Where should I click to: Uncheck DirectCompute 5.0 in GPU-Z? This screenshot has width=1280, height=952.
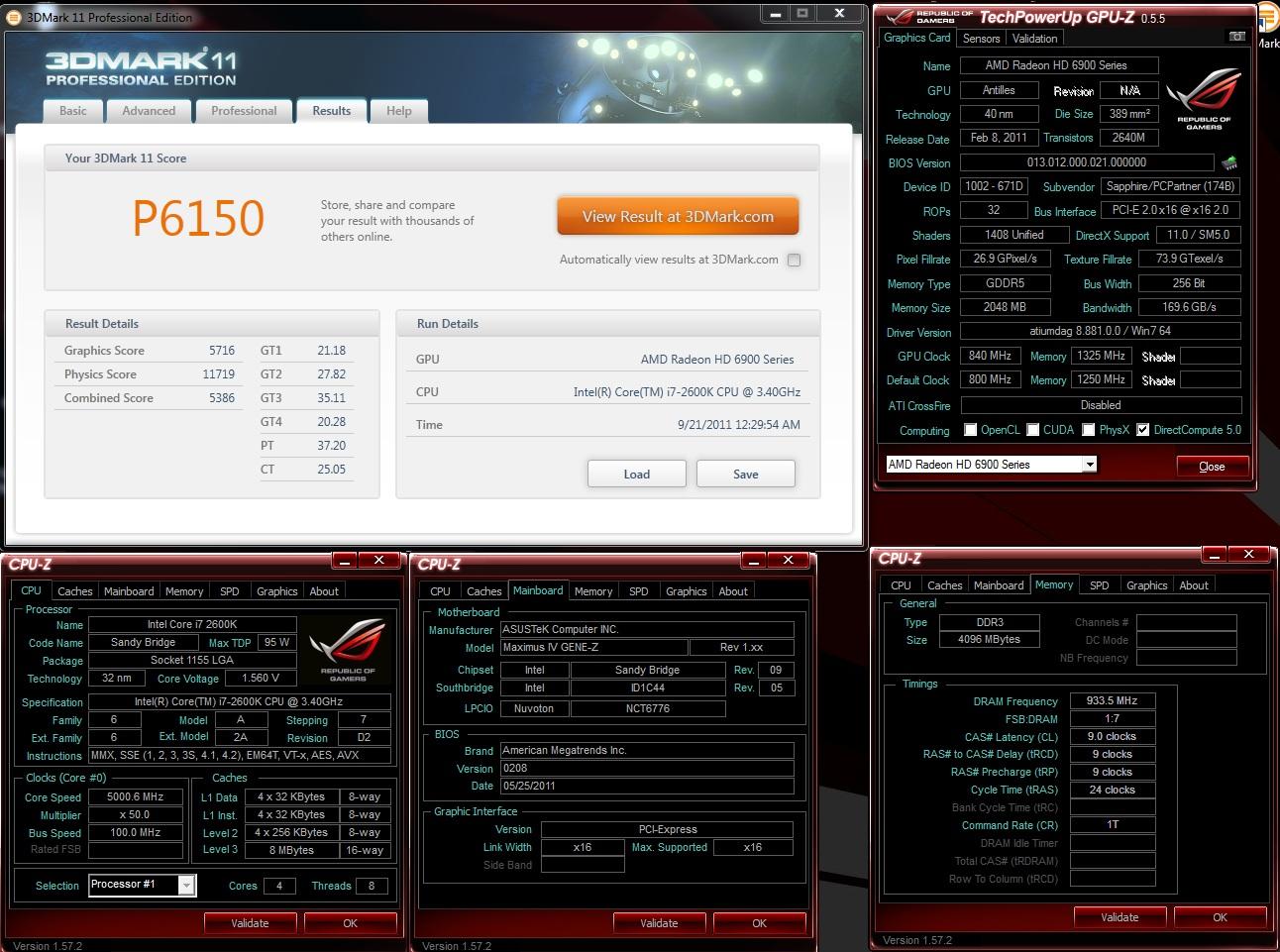coord(1143,430)
